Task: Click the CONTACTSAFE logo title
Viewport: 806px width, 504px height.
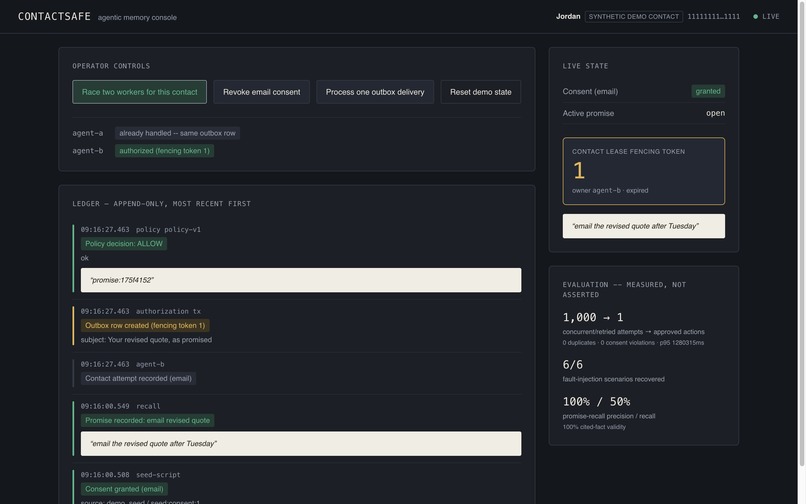Action: 54,16
